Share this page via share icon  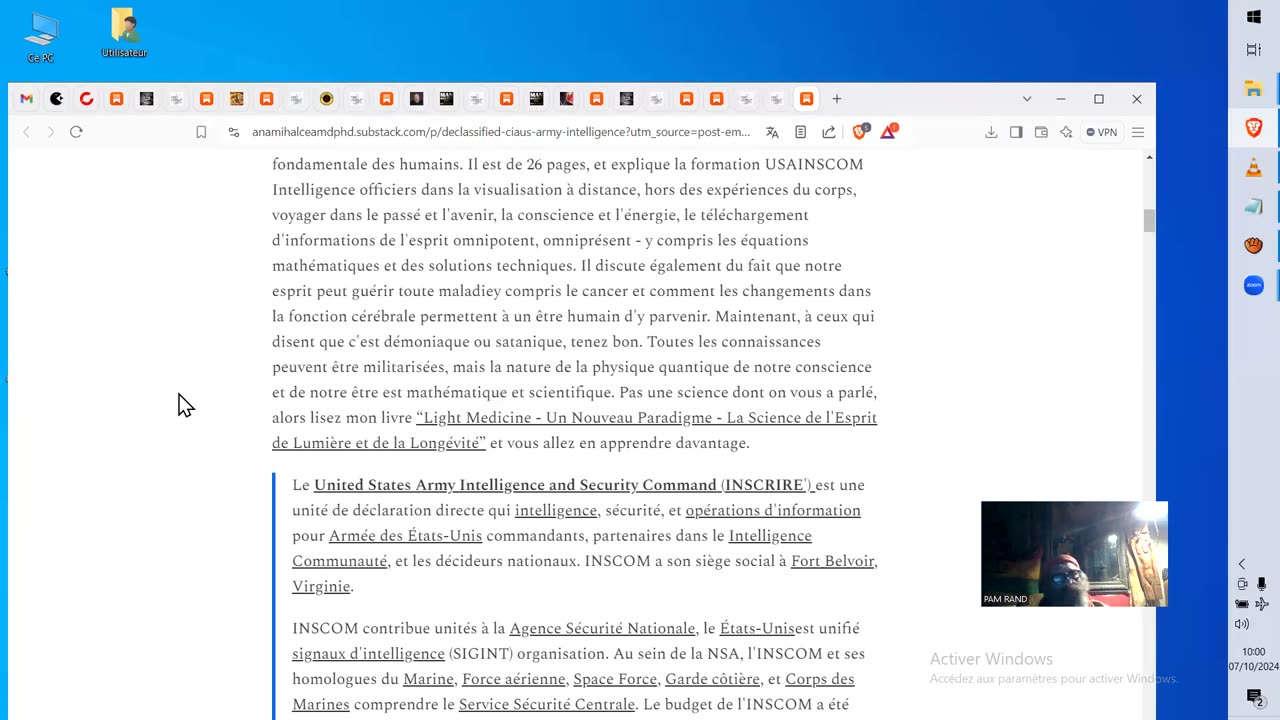(x=829, y=132)
